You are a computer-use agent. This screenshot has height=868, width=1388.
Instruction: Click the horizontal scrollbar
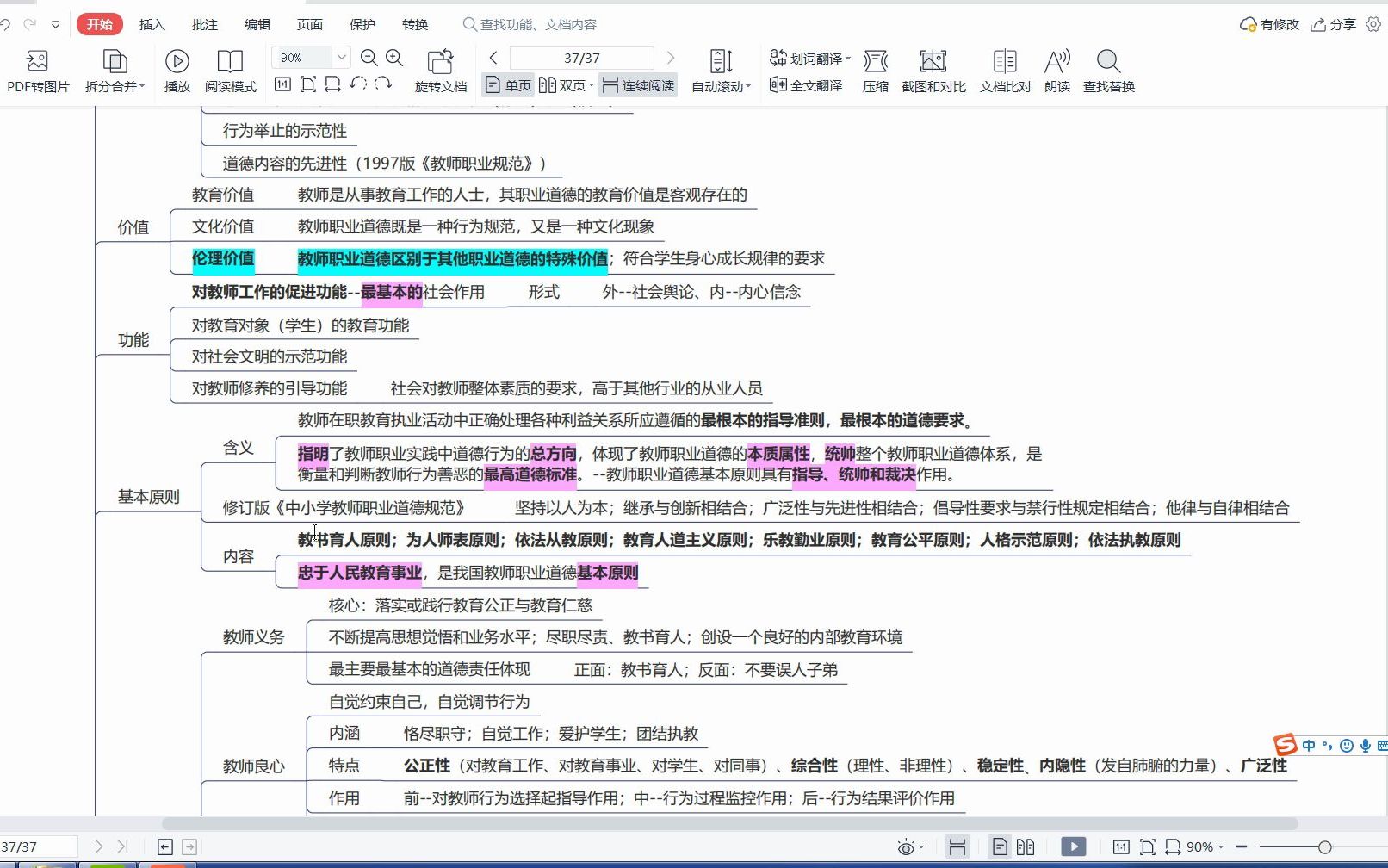pos(729,823)
